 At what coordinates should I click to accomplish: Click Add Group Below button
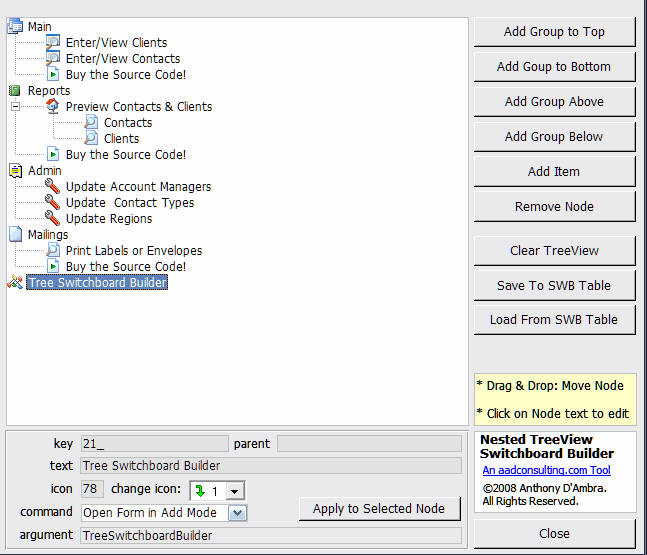(x=555, y=137)
